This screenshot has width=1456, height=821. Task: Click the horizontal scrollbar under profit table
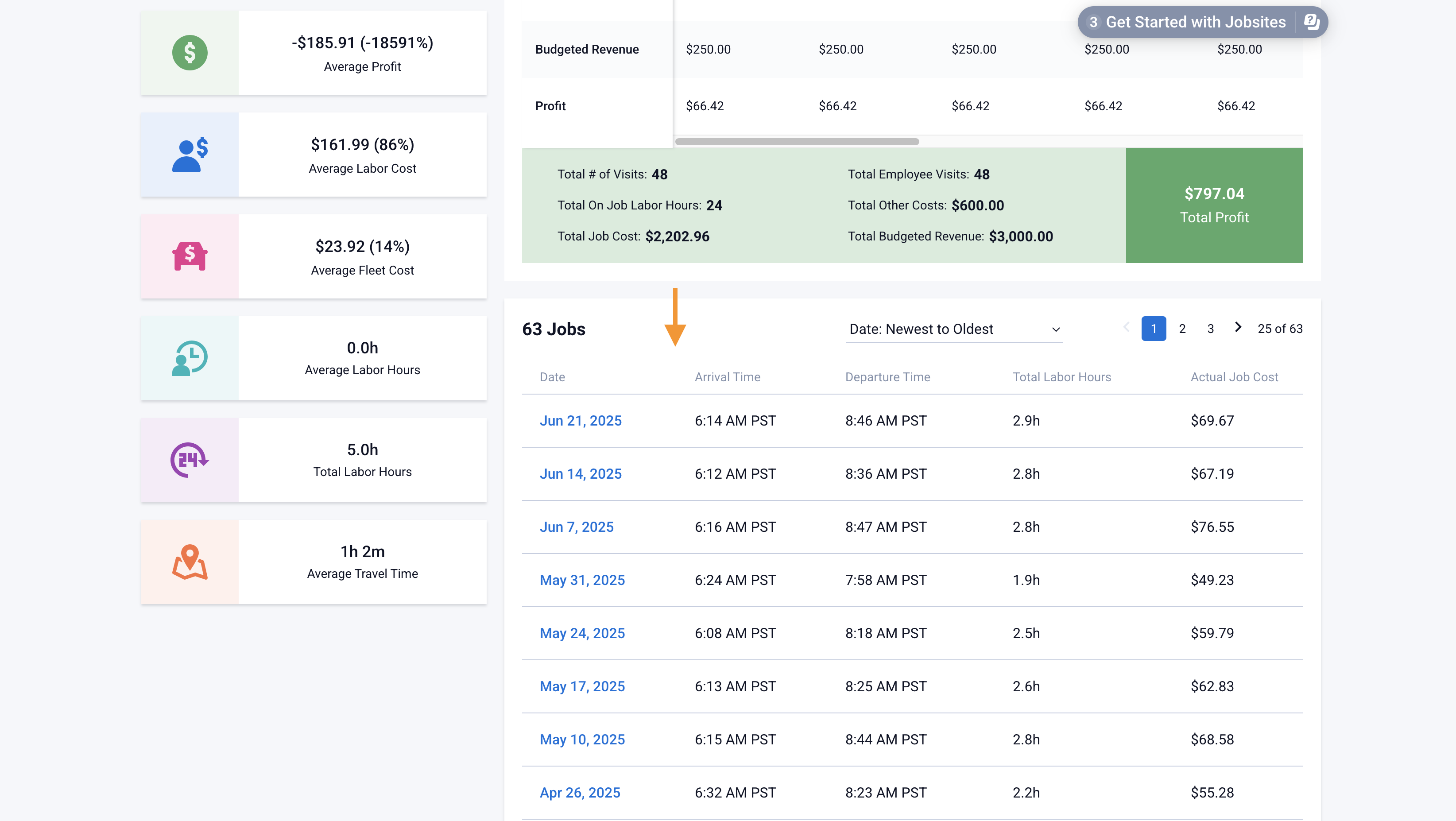(x=796, y=141)
